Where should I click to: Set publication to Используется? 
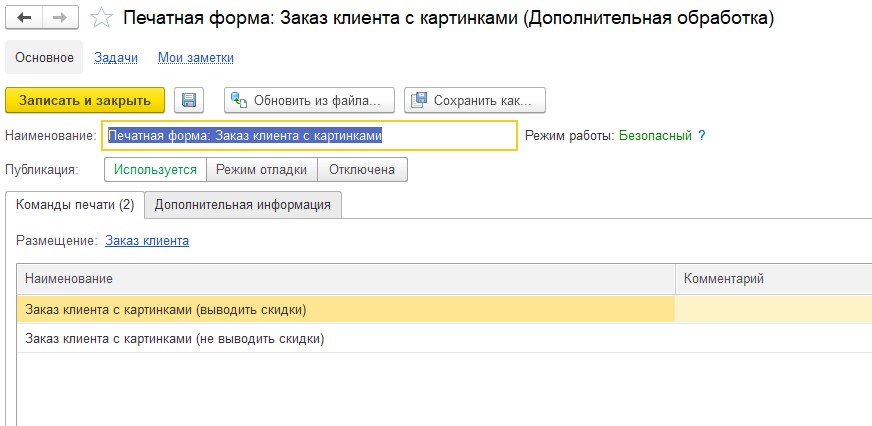[x=155, y=170]
